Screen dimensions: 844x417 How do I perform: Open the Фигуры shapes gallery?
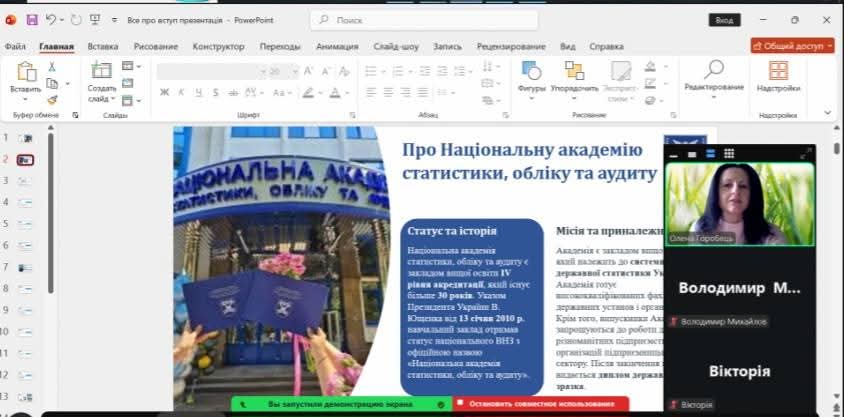pos(531,72)
